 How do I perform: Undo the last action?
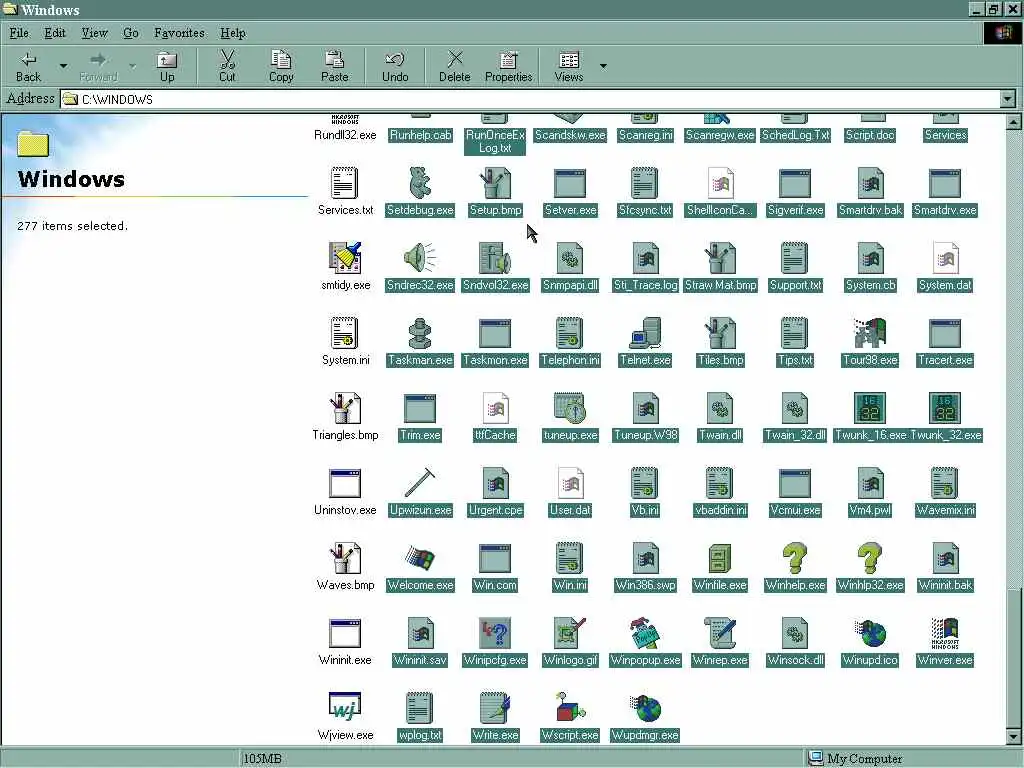(394, 66)
